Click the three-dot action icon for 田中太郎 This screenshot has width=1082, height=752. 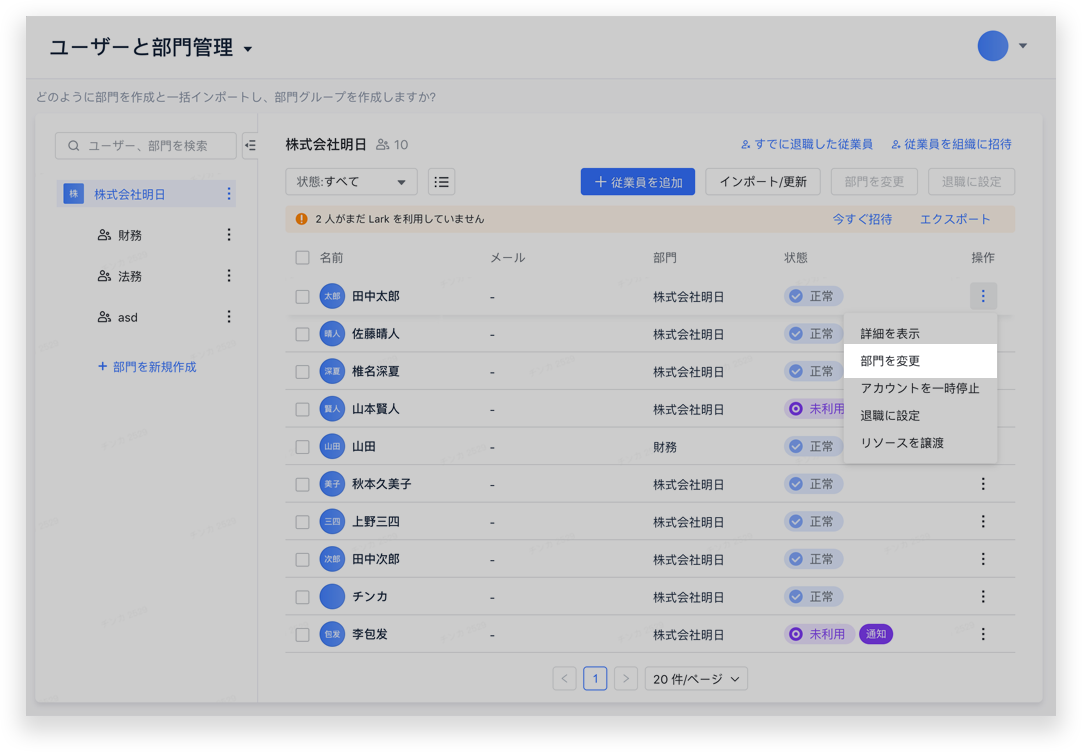click(983, 296)
